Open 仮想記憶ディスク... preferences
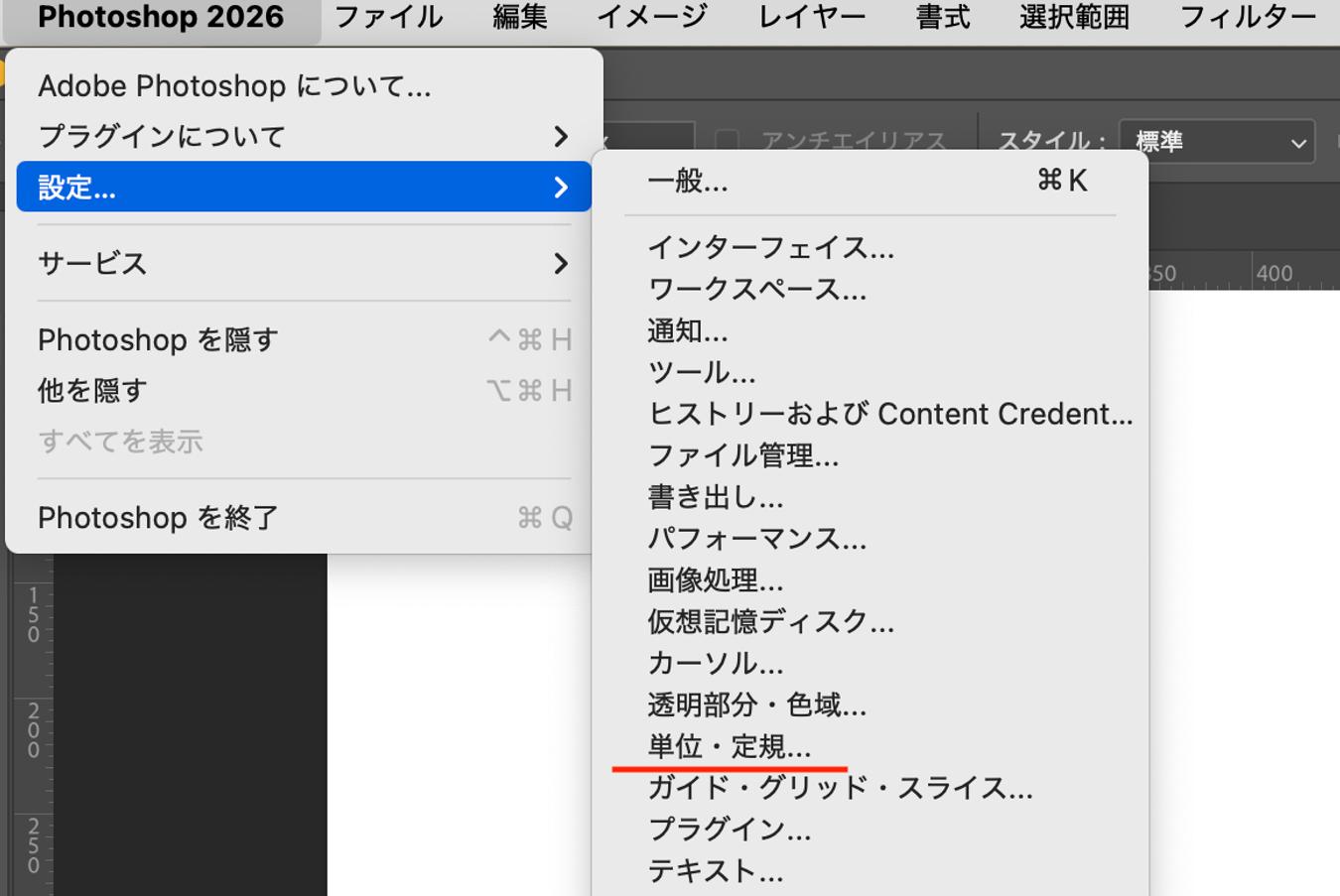 [870, 622]
